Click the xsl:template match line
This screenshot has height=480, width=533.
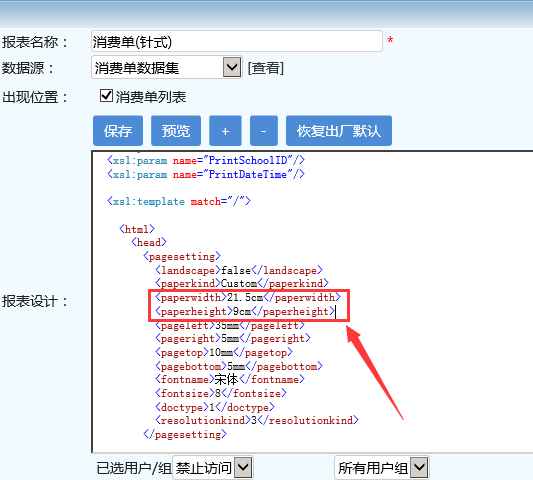click(179, 201)
